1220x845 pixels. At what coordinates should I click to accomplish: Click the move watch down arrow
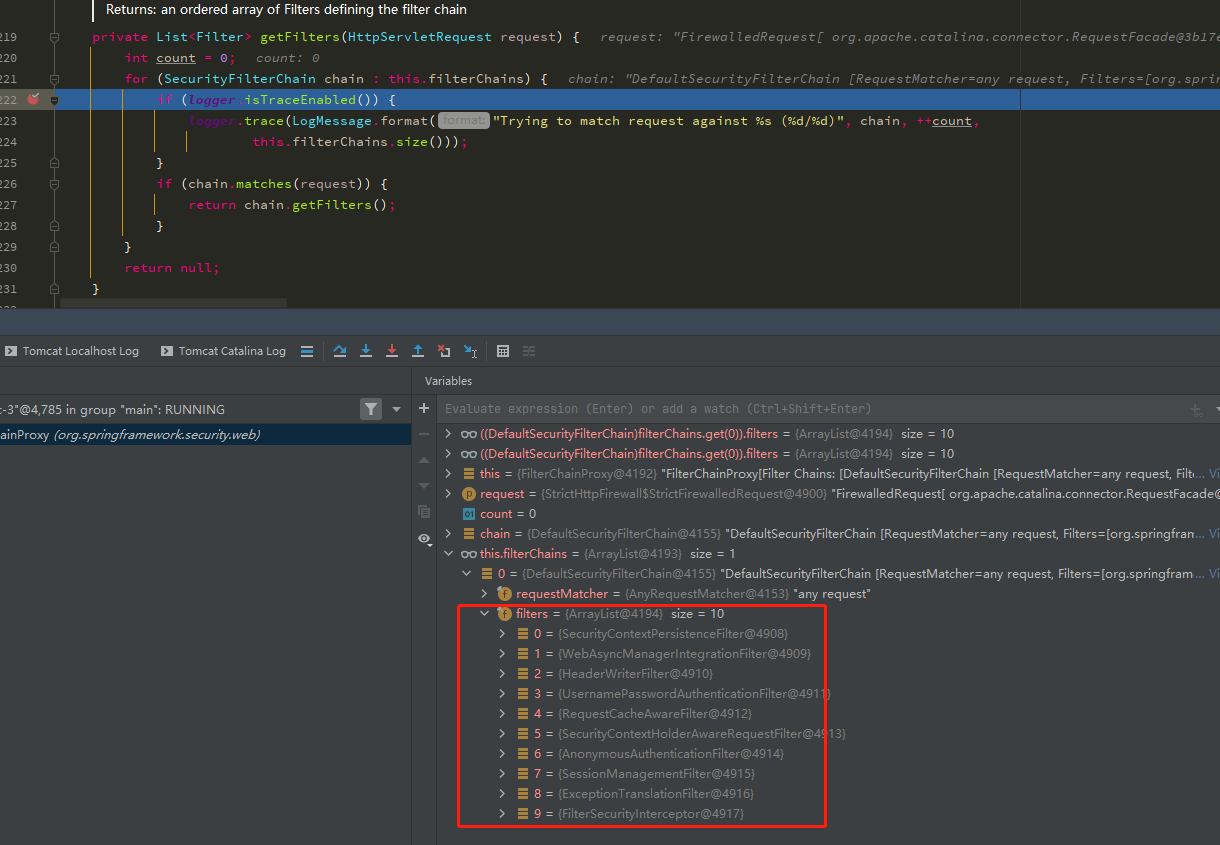(424, 485)
